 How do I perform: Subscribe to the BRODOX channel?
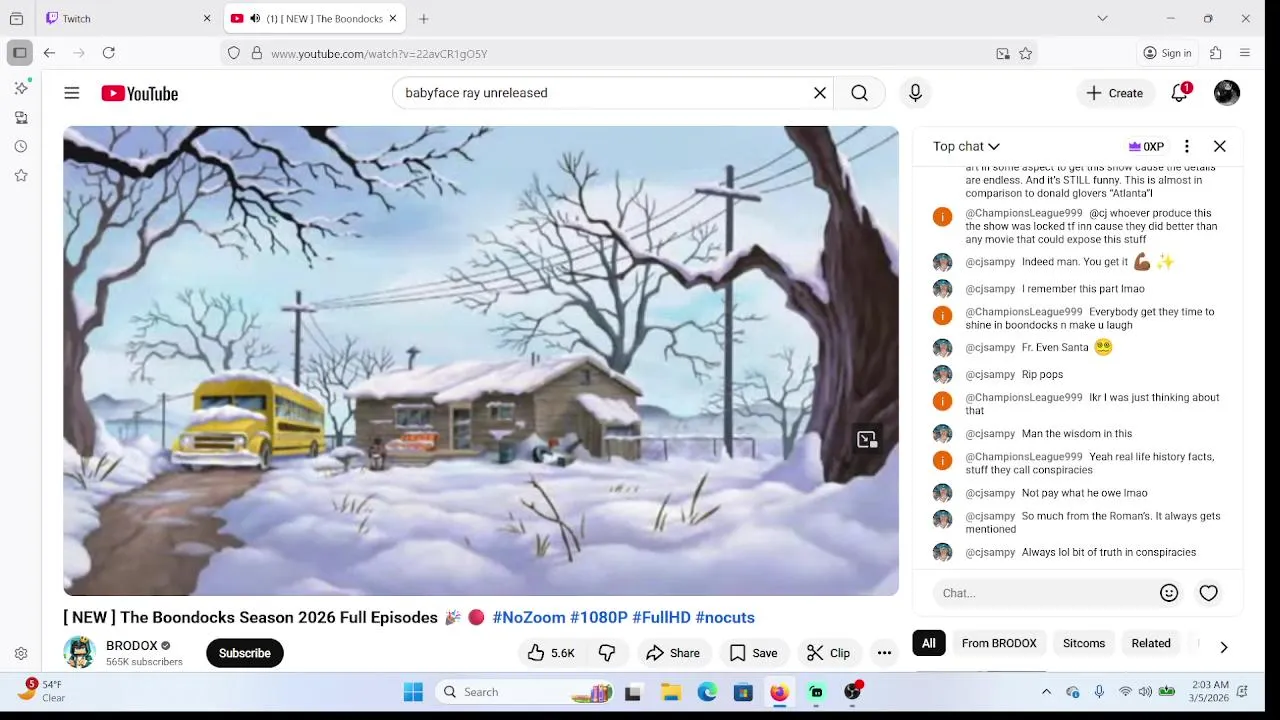click(x=245, y=653)
